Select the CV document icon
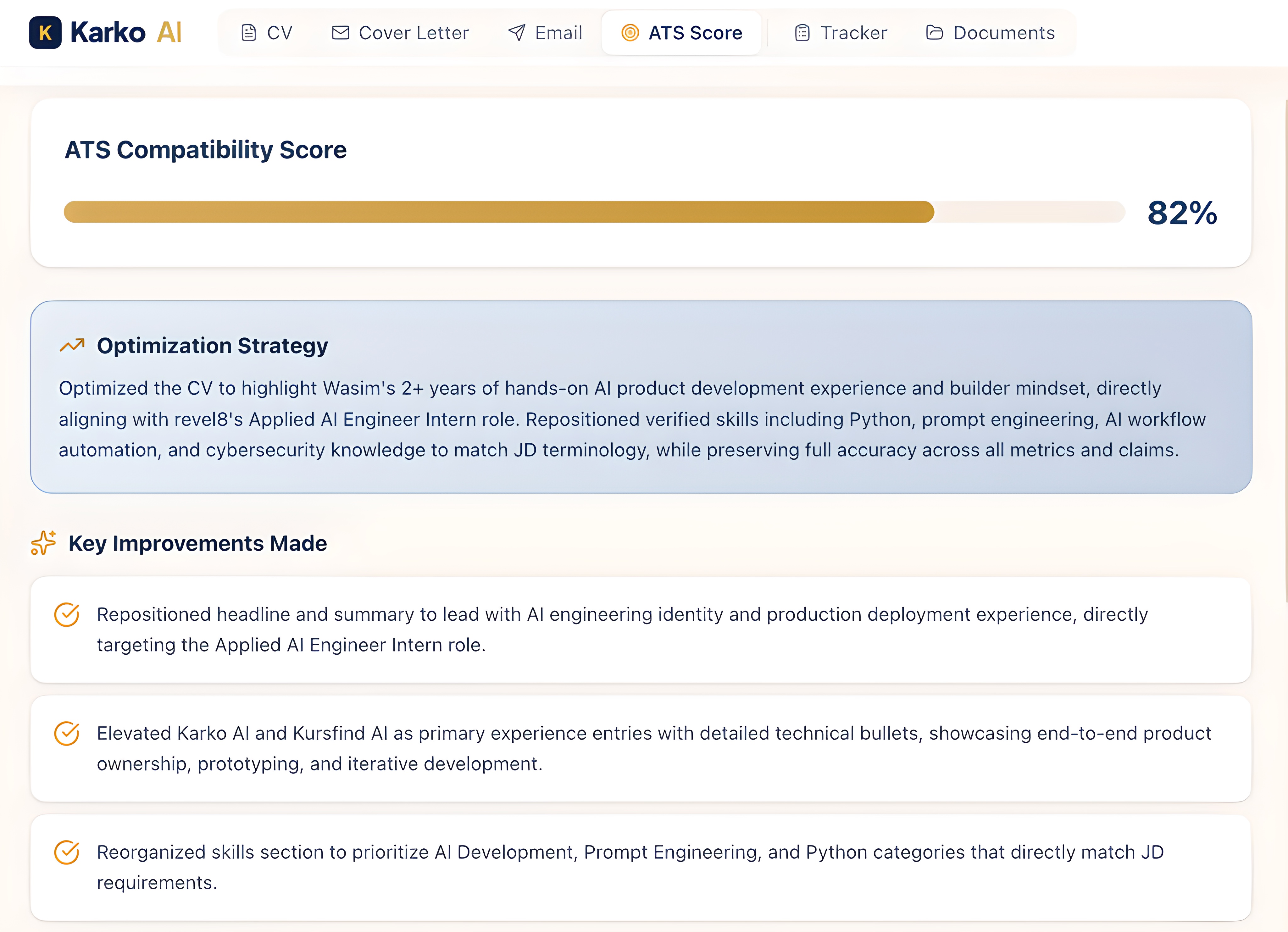Image resolution: width=1288 pixels, height=932 pixels. pyautogui.click(x=248, y=32)
